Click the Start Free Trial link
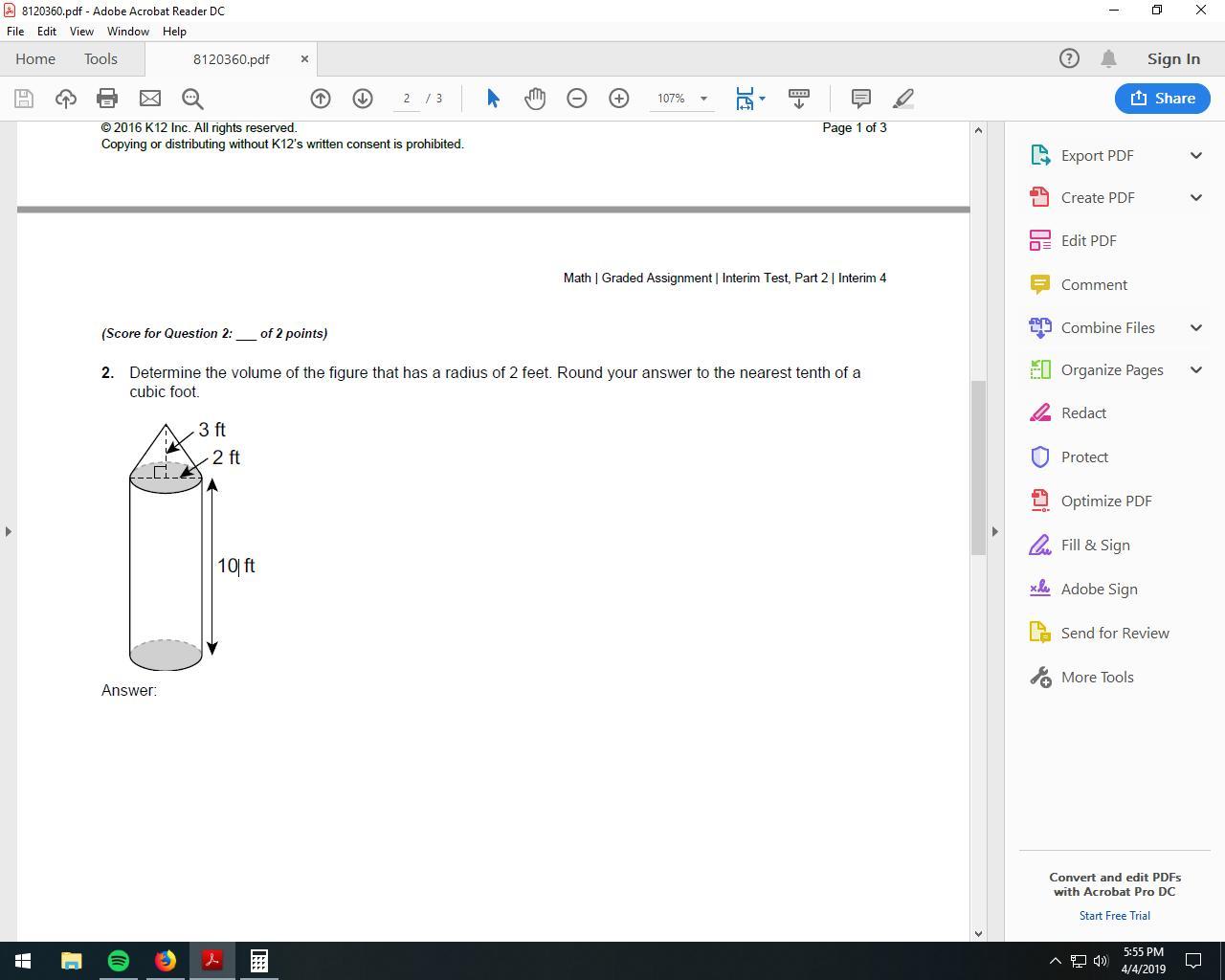The image size is (1225, 980). tap(1114, 916)
